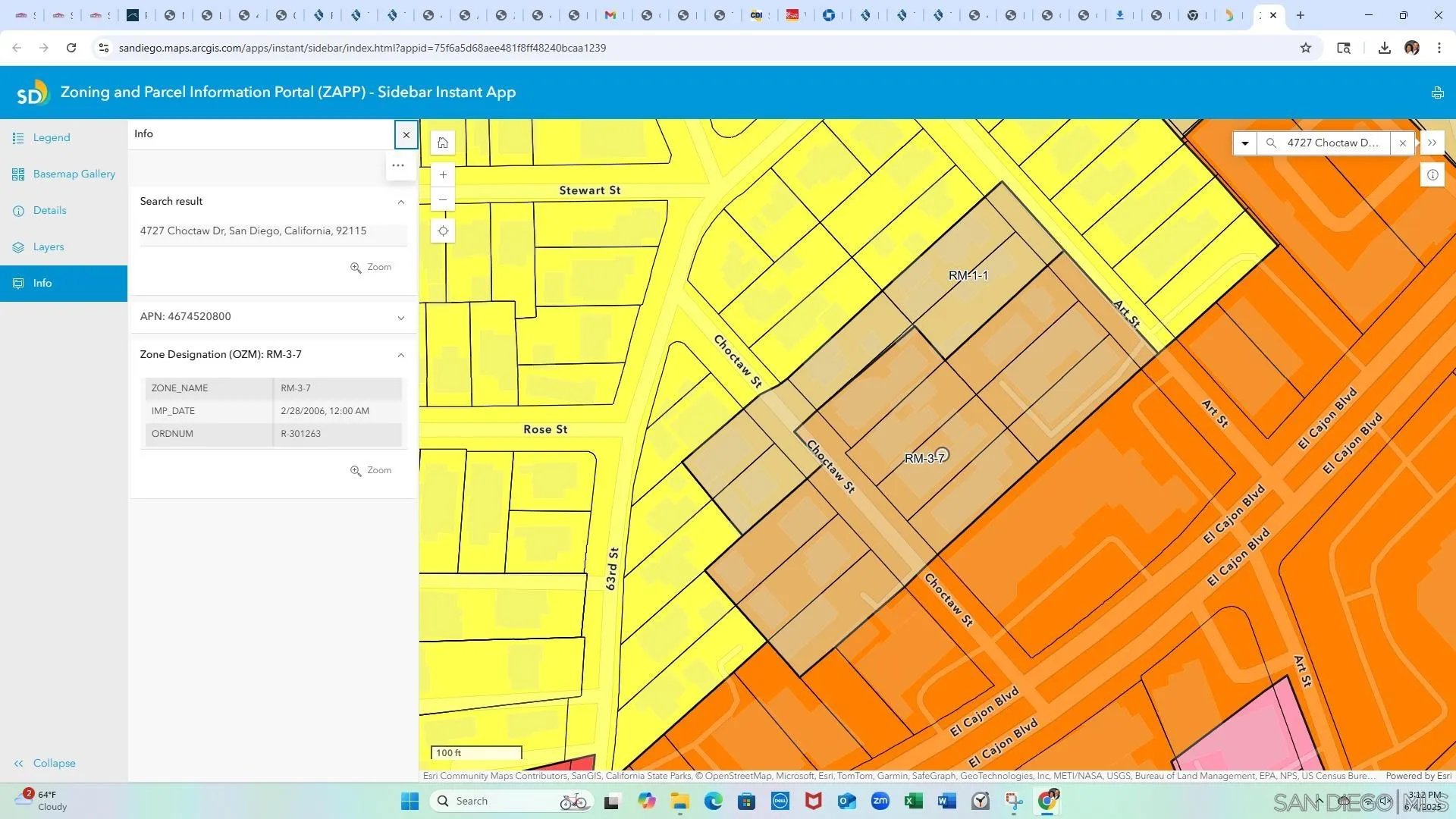Screen dimensions: 1456x819
Task: Collapse the Zone Designation RM-3-7 section
Action: point(401,355)
